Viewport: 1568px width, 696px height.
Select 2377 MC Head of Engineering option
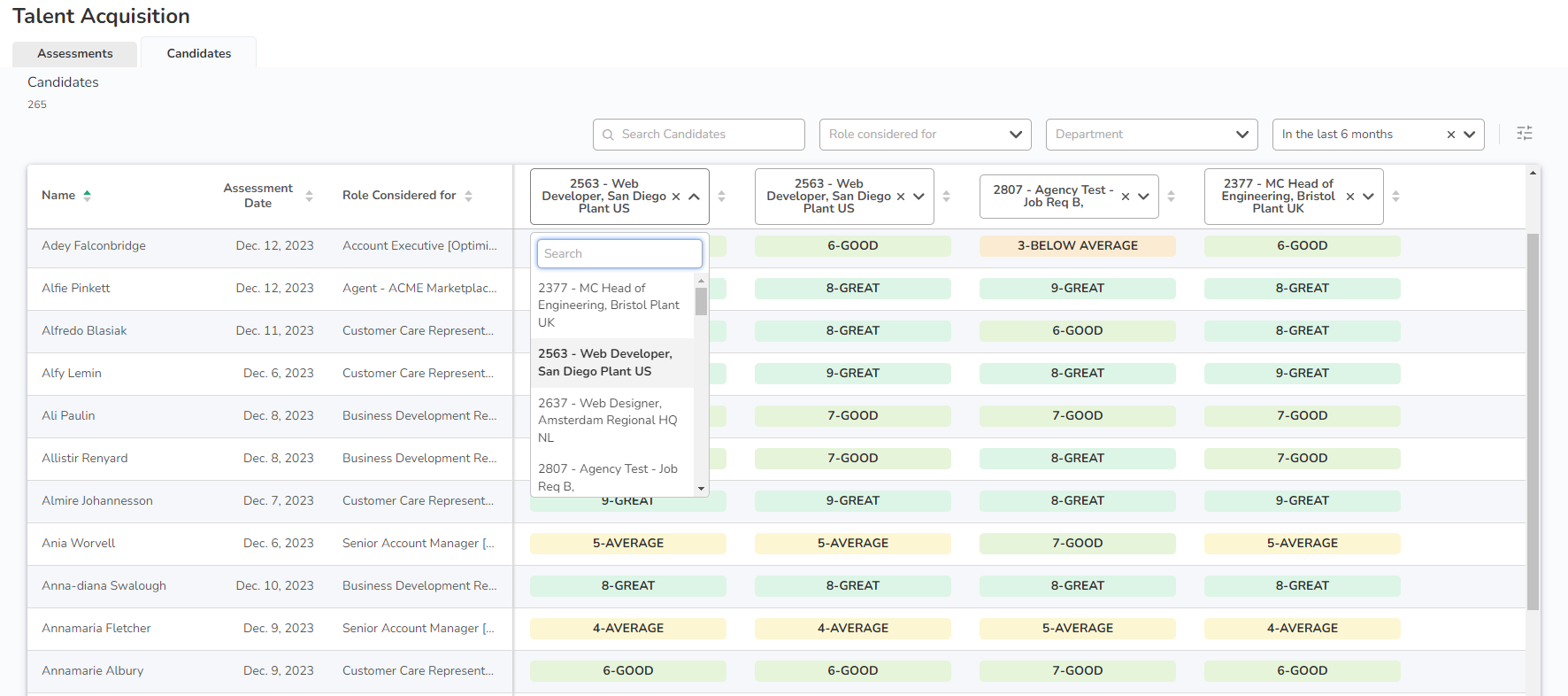[x=611, y=305]
